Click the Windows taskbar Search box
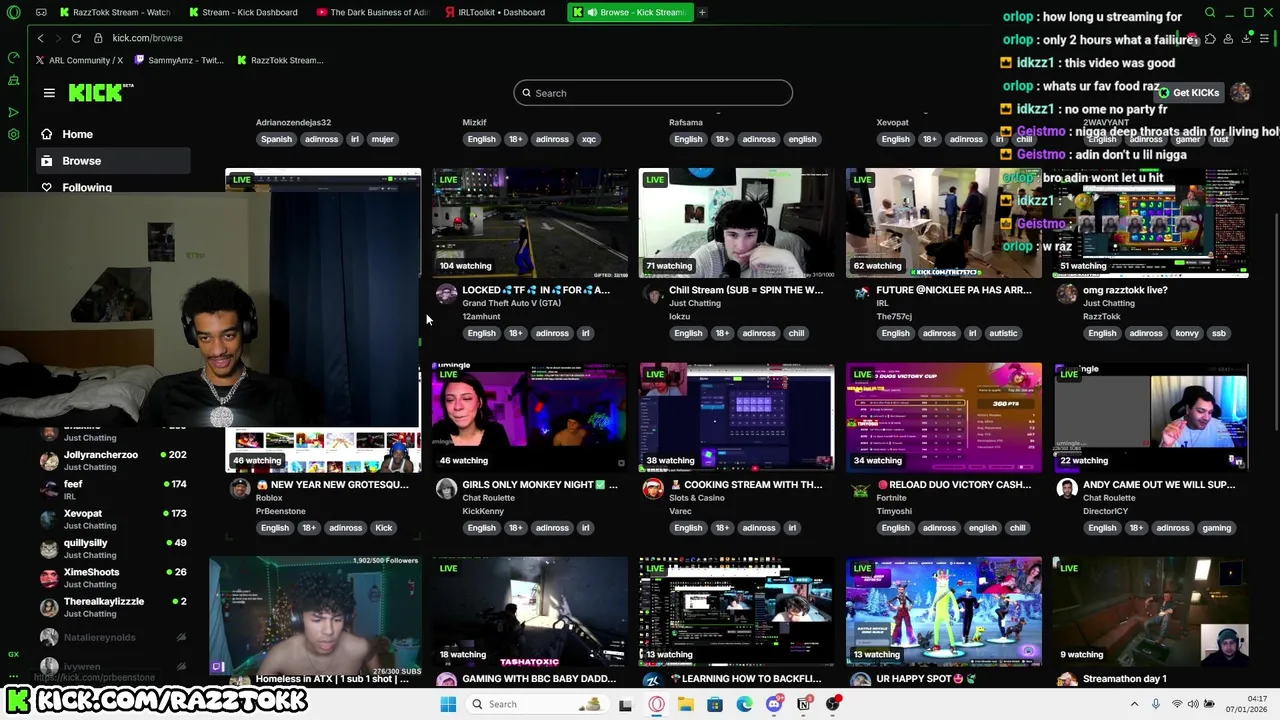This screenshot has width=1280, height=720. (538, 704)
